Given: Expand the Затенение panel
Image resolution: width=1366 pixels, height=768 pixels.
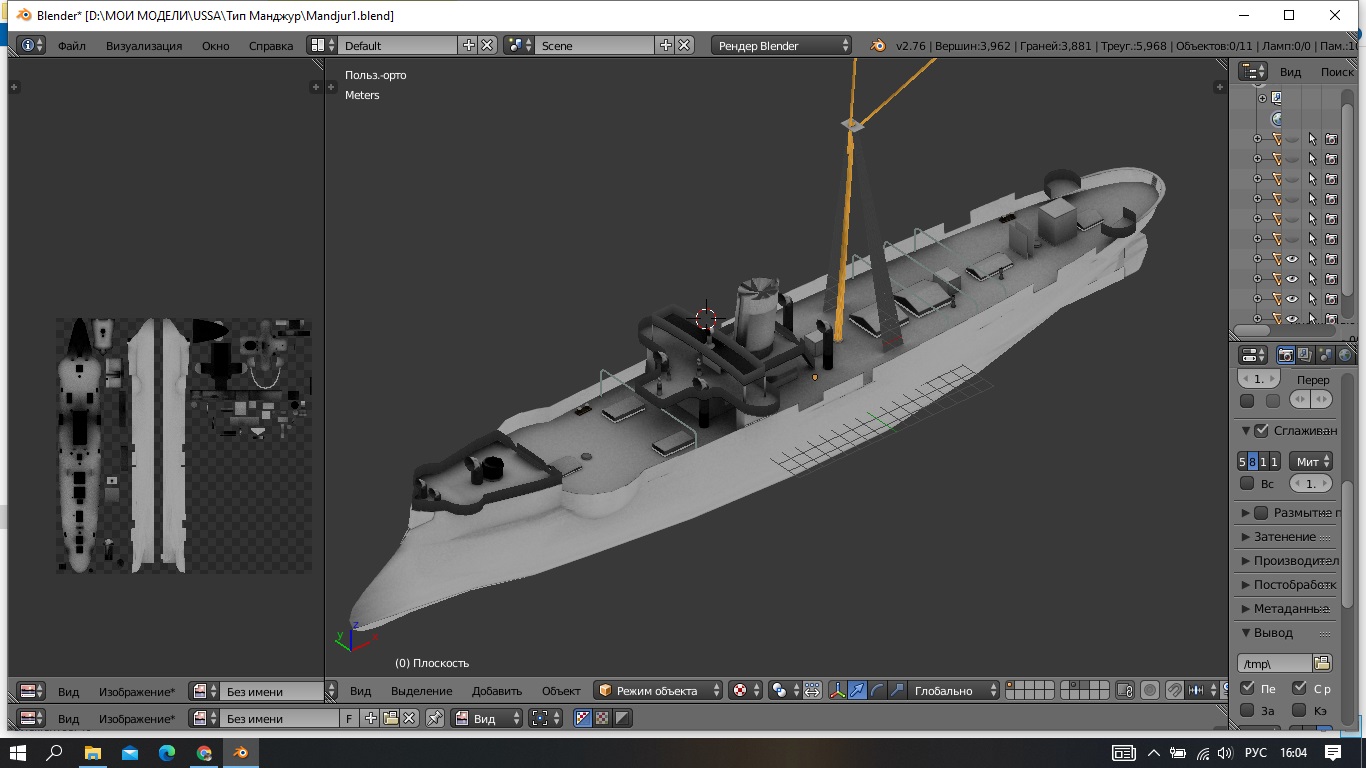Looking at the screenshot, I should [1284, 537].
